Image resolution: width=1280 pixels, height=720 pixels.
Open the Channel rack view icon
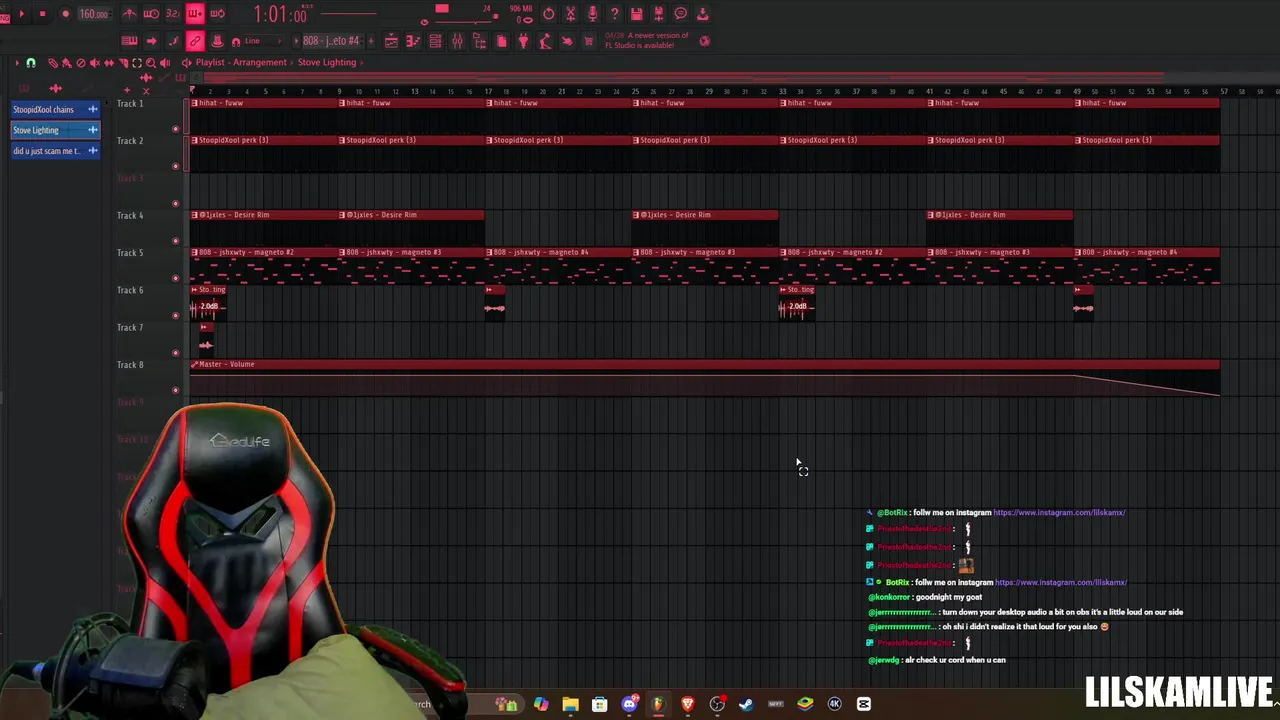(x=435, y=41)
